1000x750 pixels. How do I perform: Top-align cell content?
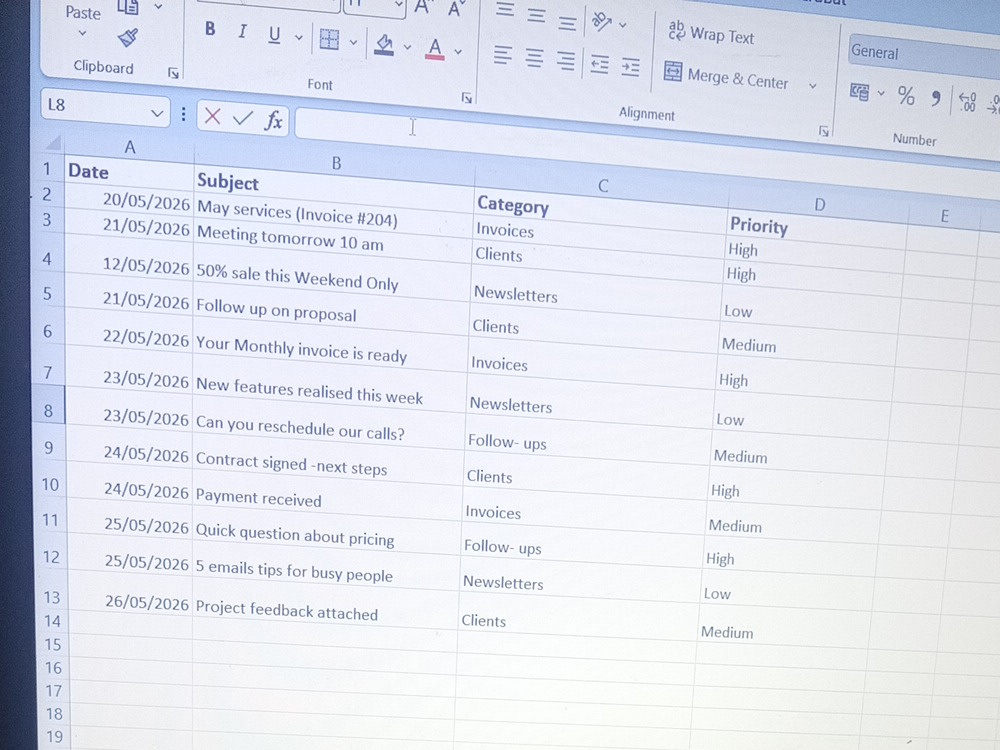505,10
